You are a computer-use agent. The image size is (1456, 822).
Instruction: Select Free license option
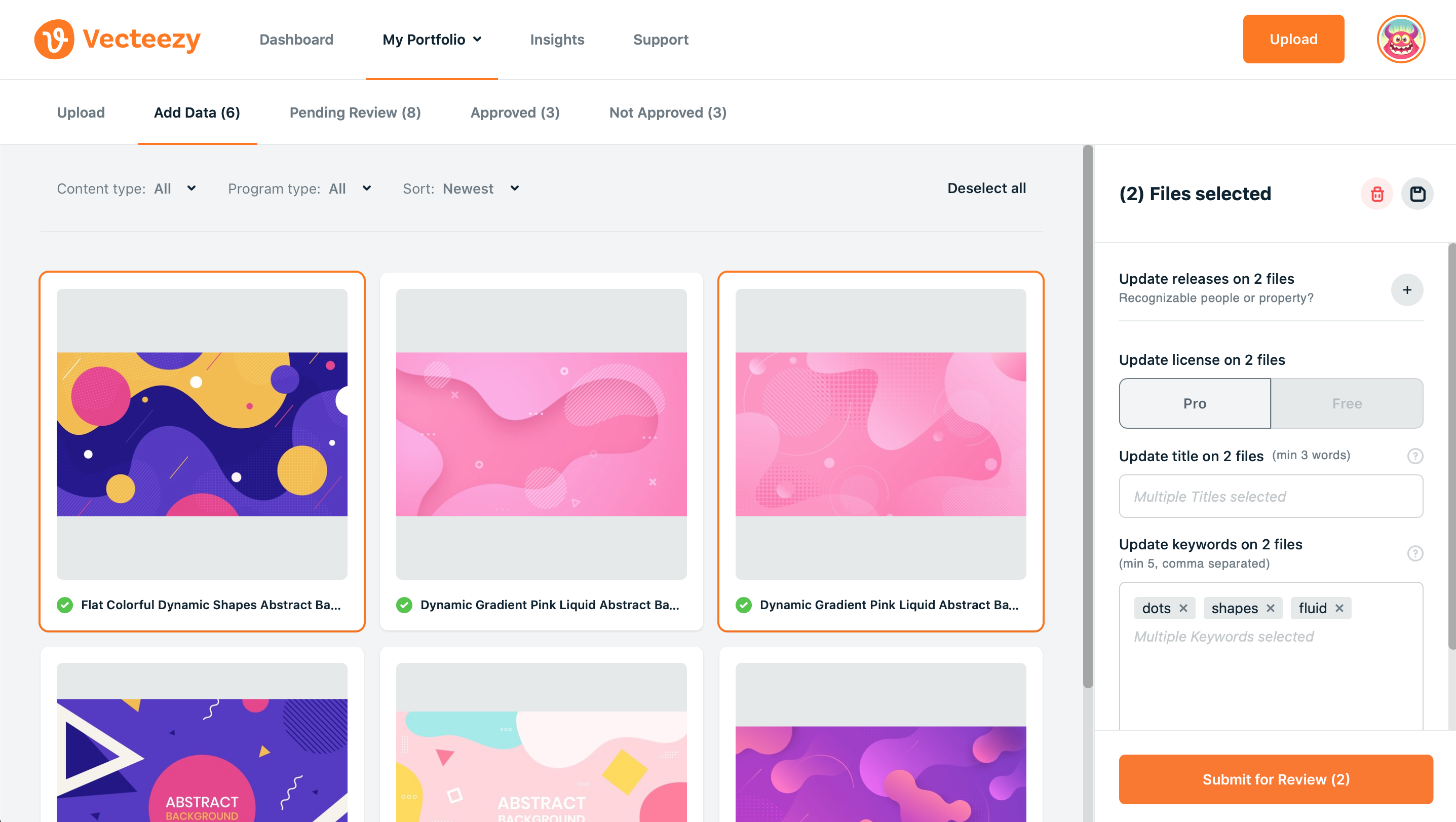click(x=1347, y=403)
